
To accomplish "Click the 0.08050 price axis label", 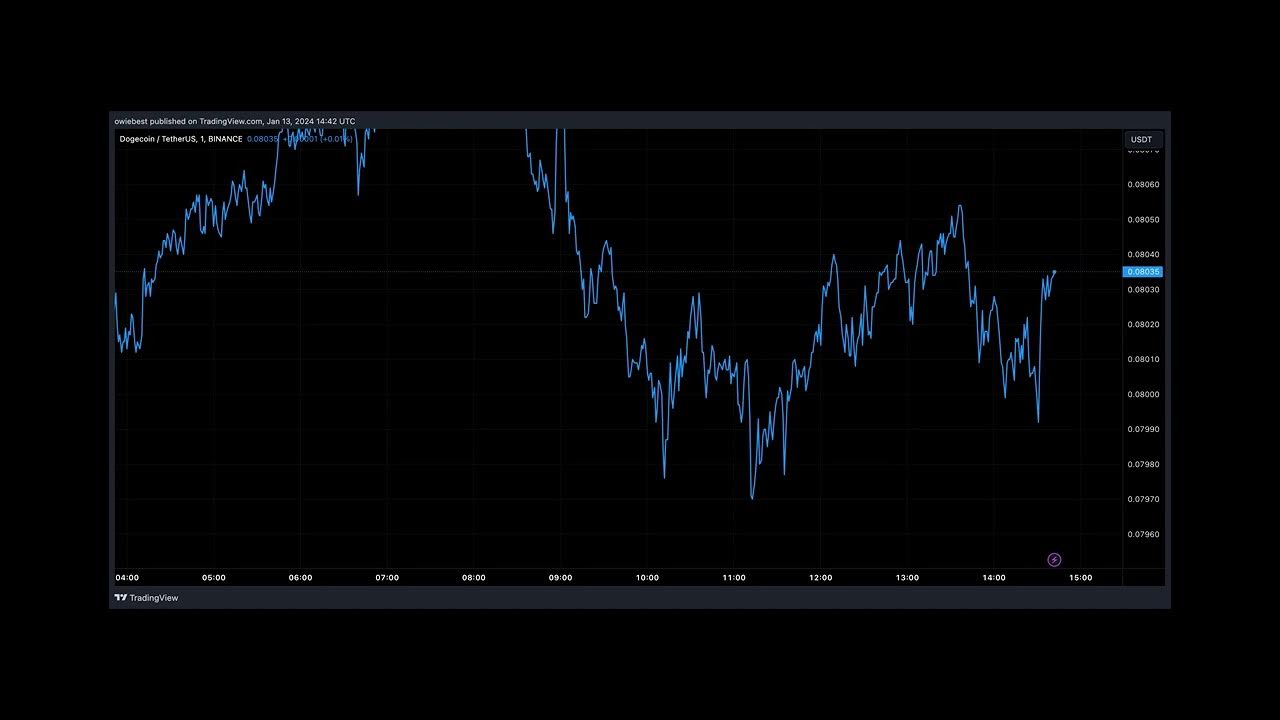I will [1144, 219].
